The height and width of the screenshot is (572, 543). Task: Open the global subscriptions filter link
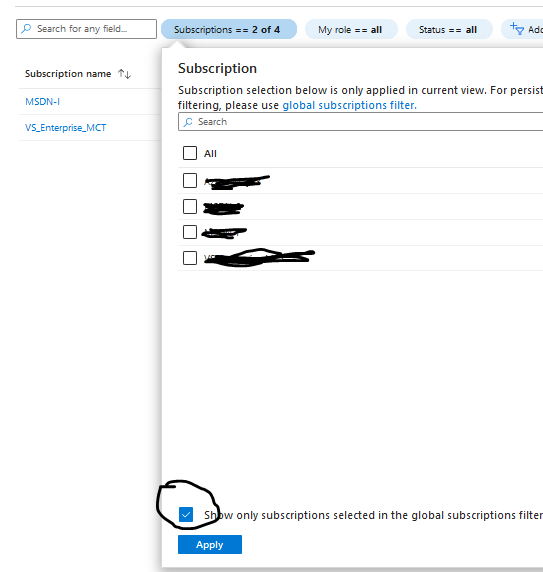pos(349,105)
